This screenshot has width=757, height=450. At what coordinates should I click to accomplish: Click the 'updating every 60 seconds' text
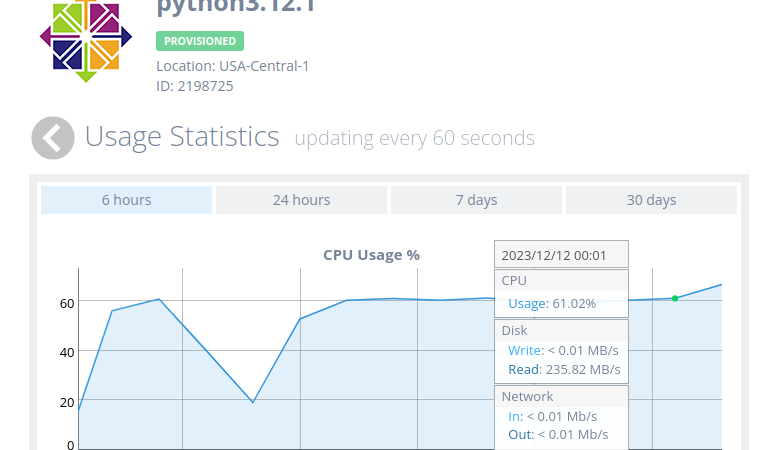click(414, 138)
